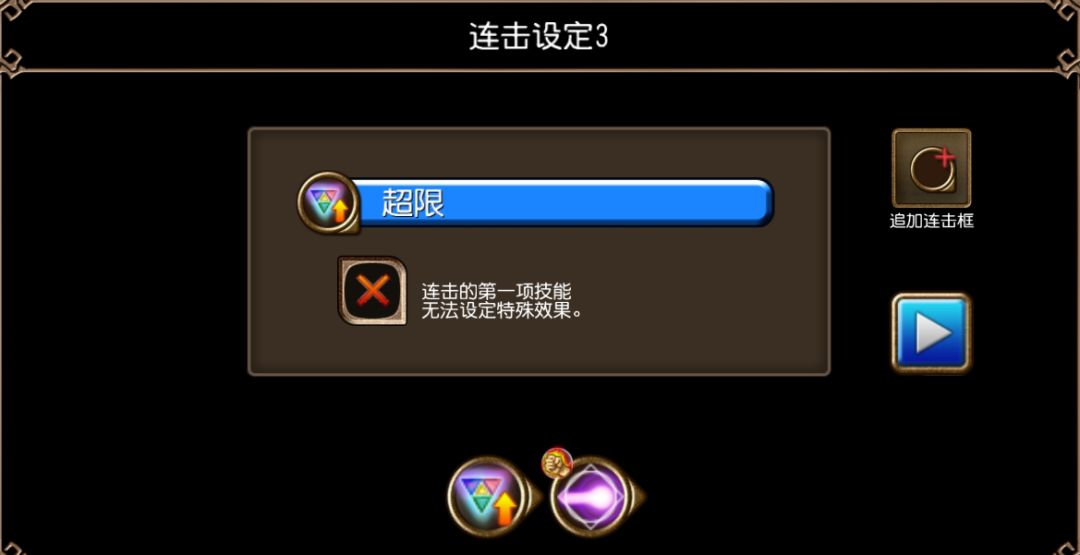Screen dimensions: 1080x555
Task: Select the rainbow triangle skill in the bottom combo row
Action: (x=487, y=496)
